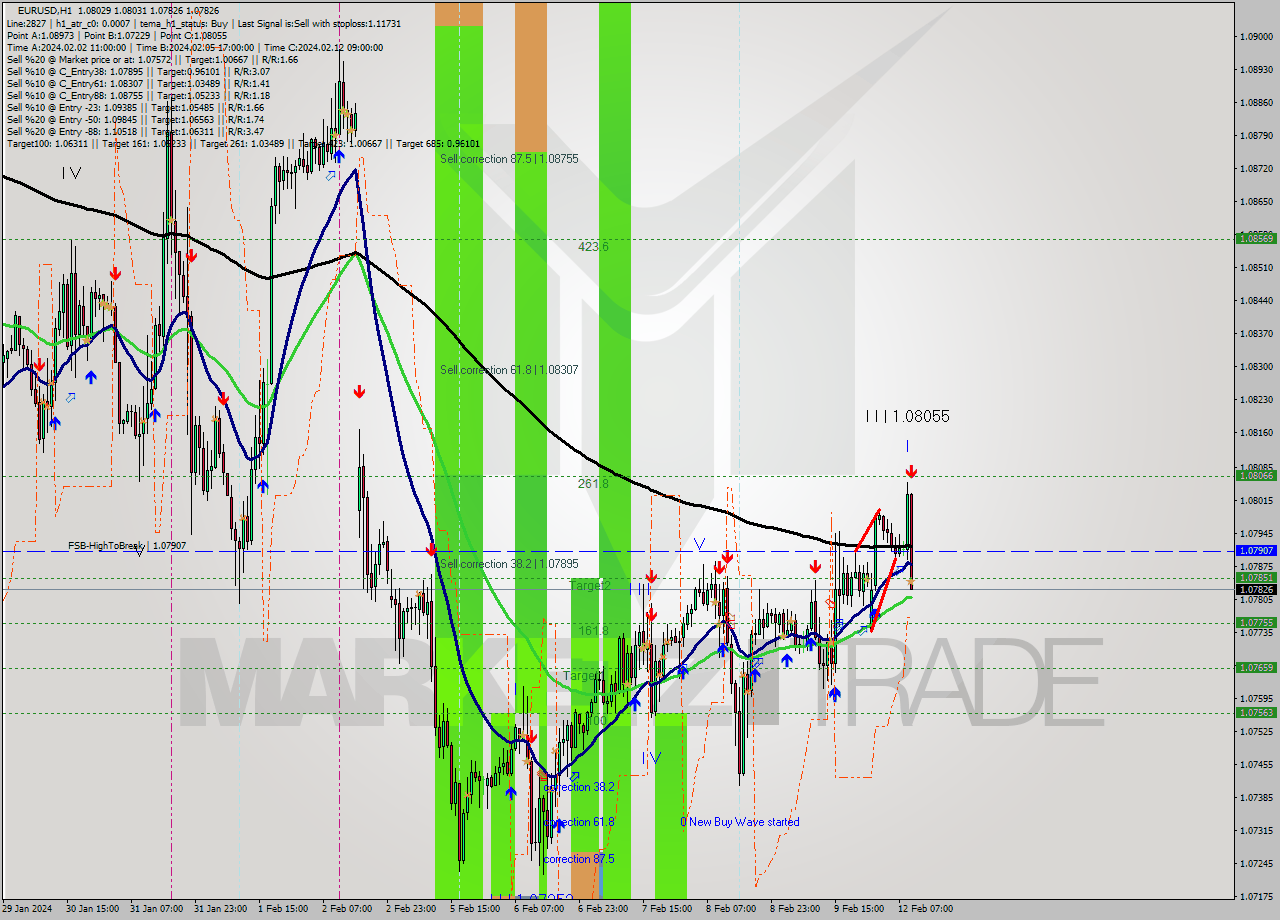Viewport: 1280px width, 920px height.
Task: Click the 1.07455 price axis label
Action: pyautogui.click(x=1256, y=764)
